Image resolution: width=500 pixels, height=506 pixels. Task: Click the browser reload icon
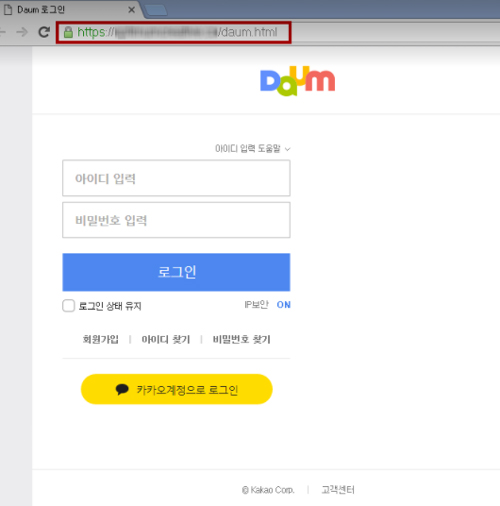click(44, 32)
